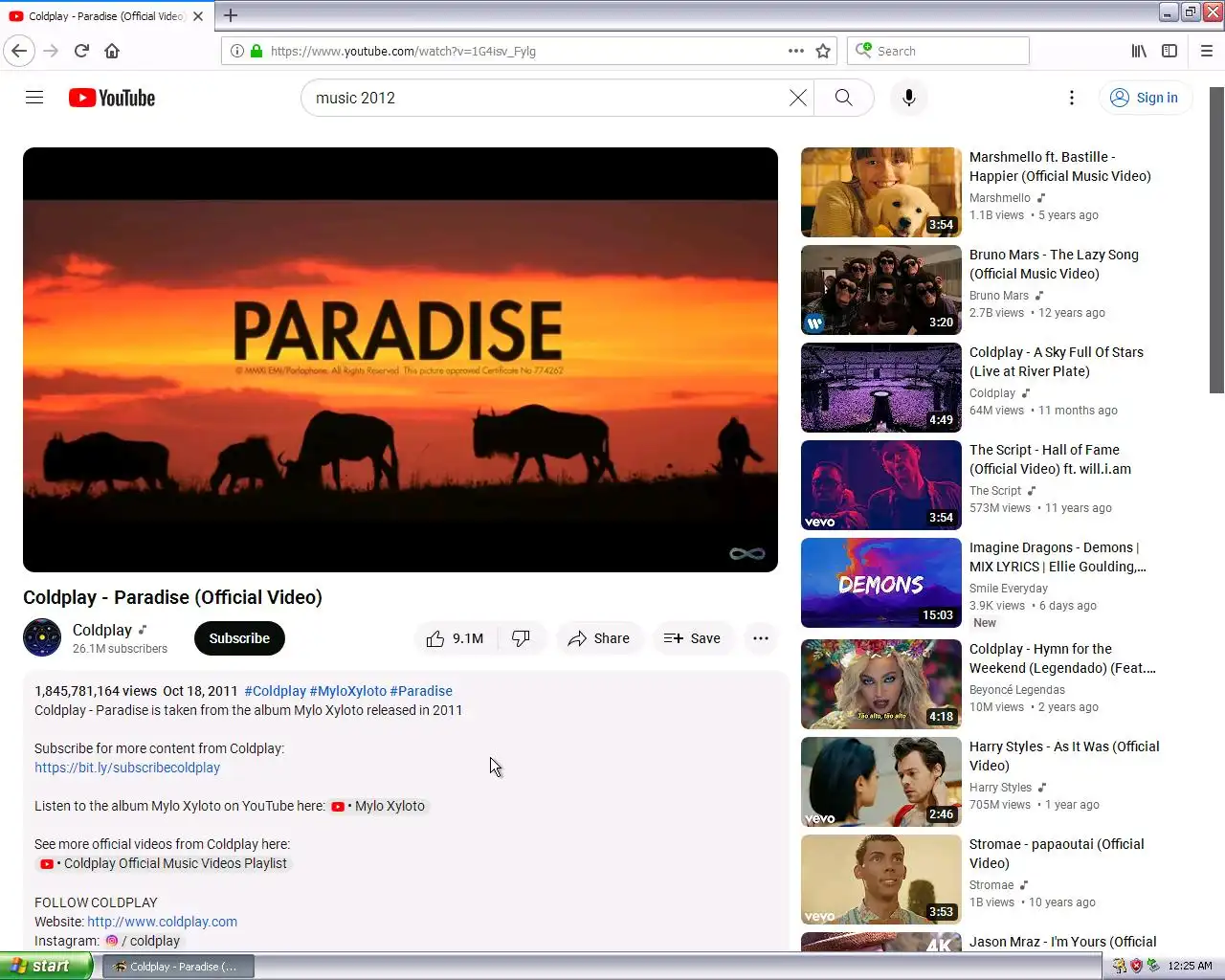Dislike the video with thumbs down
This screenshot has width=1225, height=980.
pos(522,638)
